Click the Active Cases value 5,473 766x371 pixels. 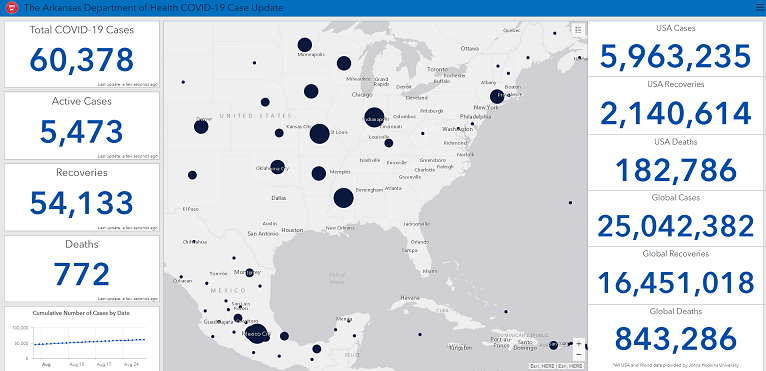coord(82,132)
